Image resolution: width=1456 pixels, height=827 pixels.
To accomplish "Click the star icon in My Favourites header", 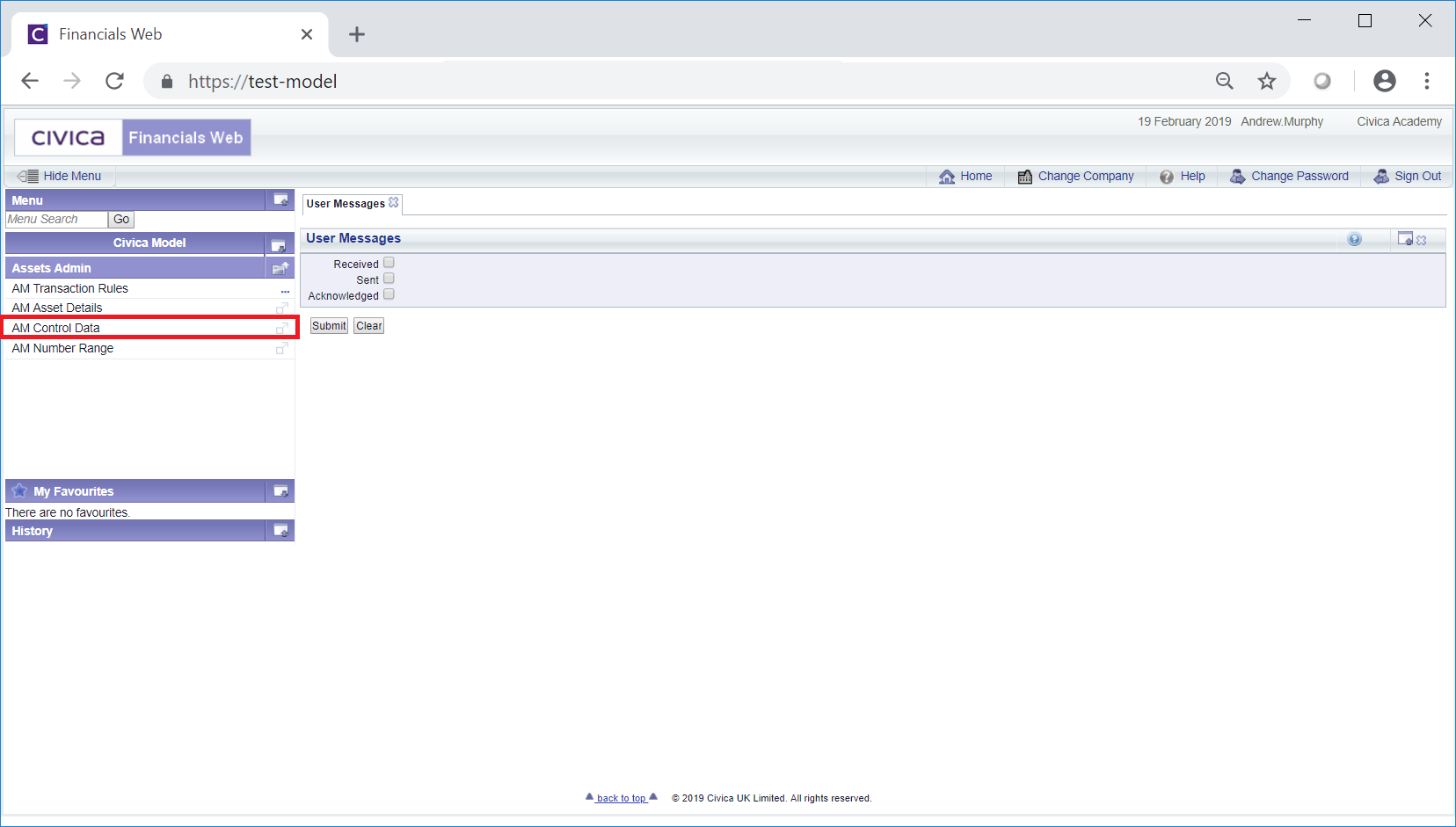I will click(19, 490).
